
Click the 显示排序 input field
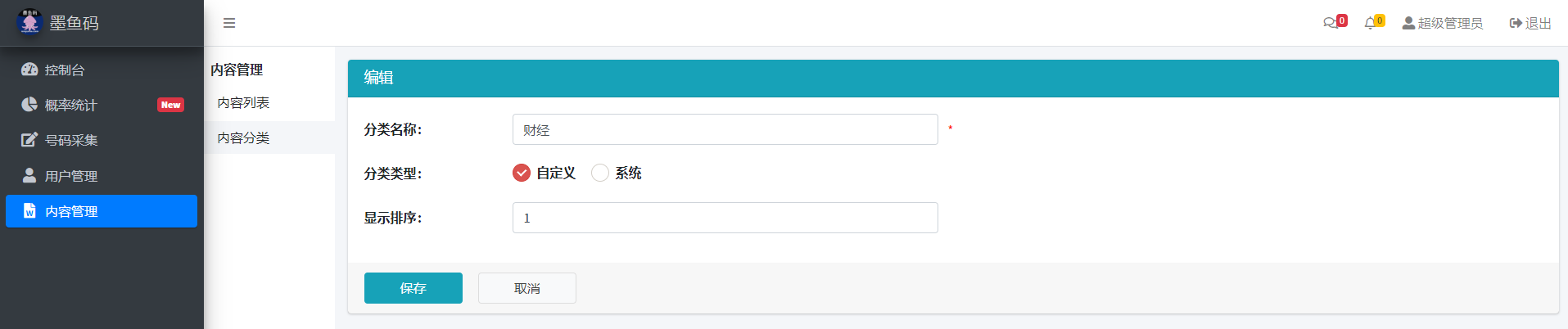(x=725, y=218)
